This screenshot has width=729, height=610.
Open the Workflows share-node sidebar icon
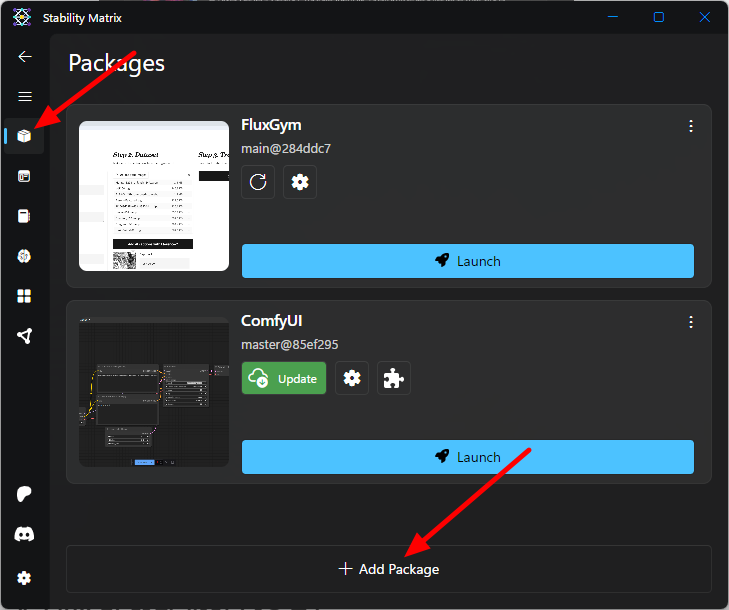tap(24, 336)
